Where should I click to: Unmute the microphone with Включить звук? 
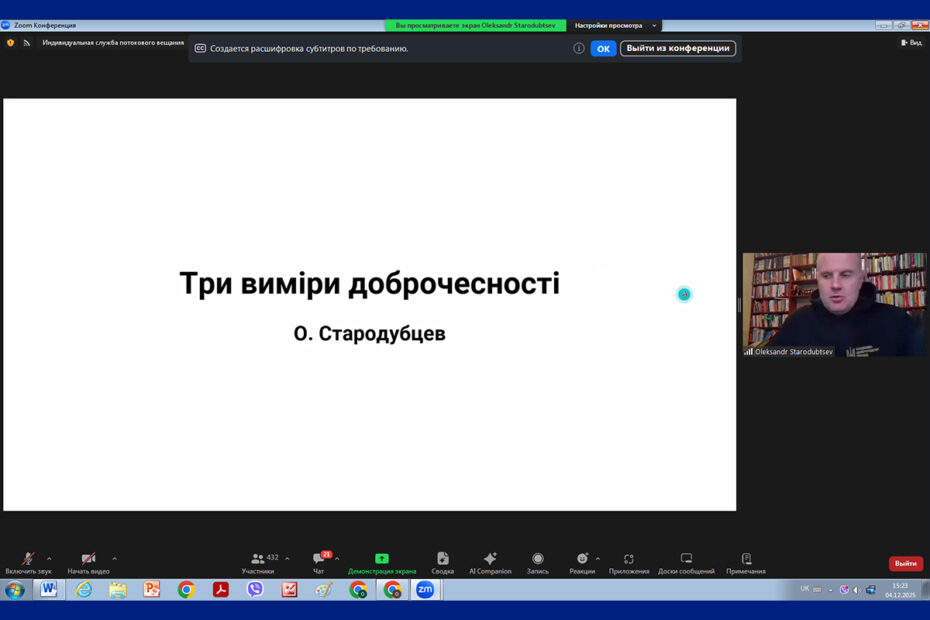[28, 560]
